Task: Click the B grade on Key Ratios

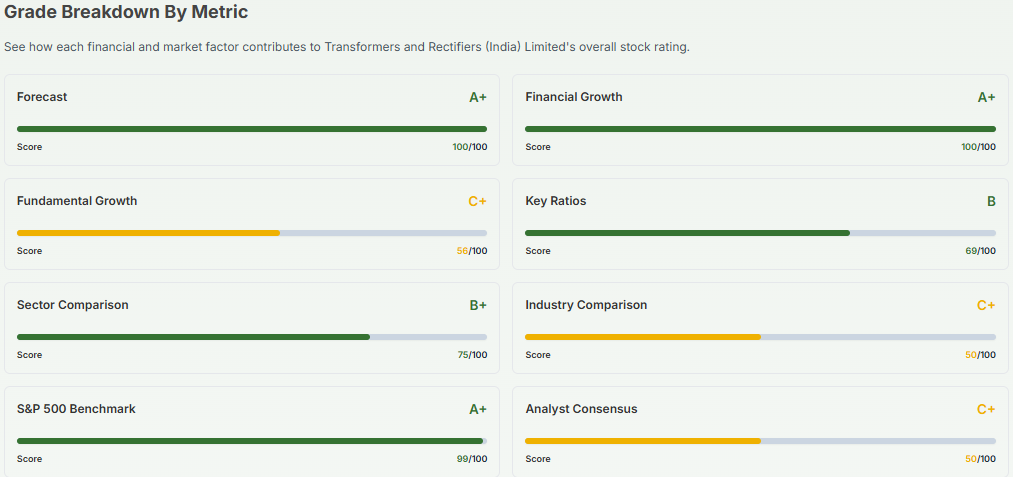Action: point(991,202)
